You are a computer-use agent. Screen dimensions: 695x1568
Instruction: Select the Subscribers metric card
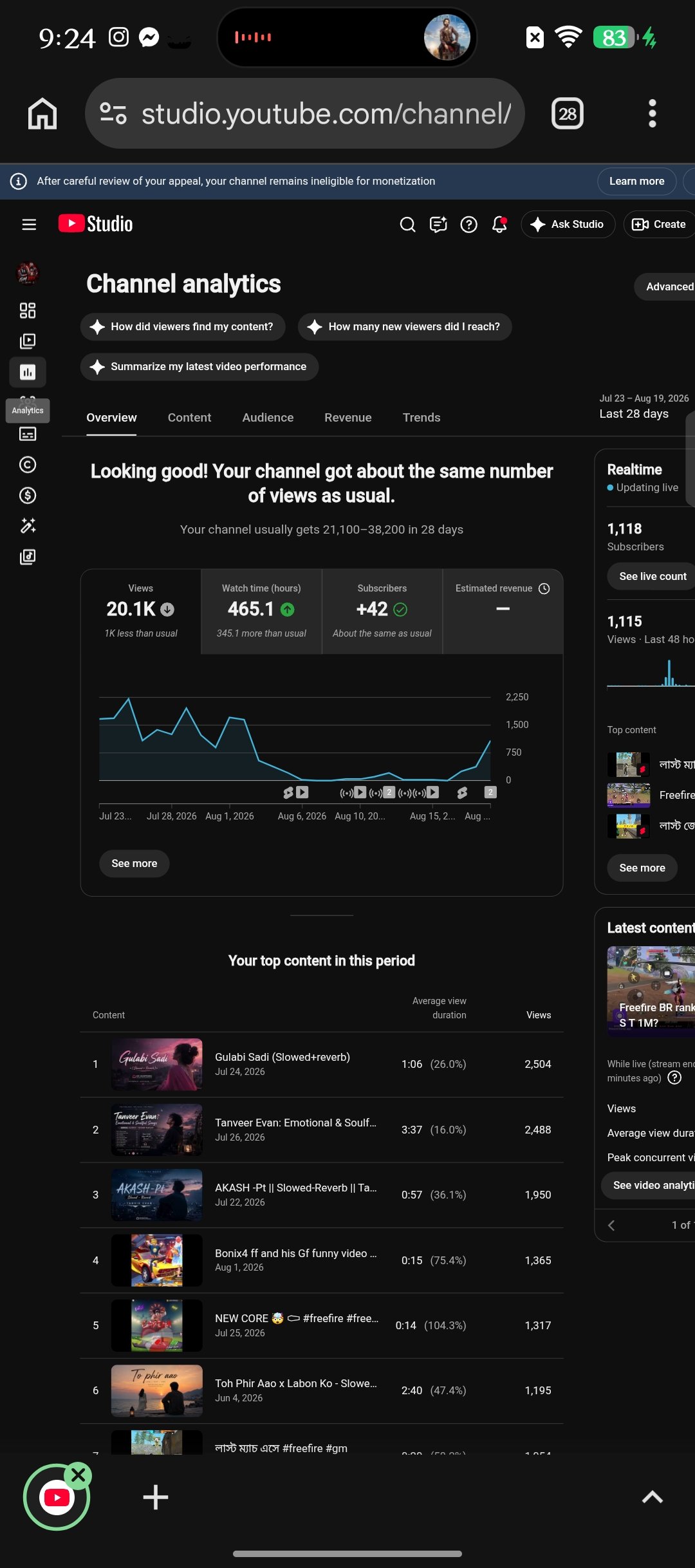(x=382, y=611)
